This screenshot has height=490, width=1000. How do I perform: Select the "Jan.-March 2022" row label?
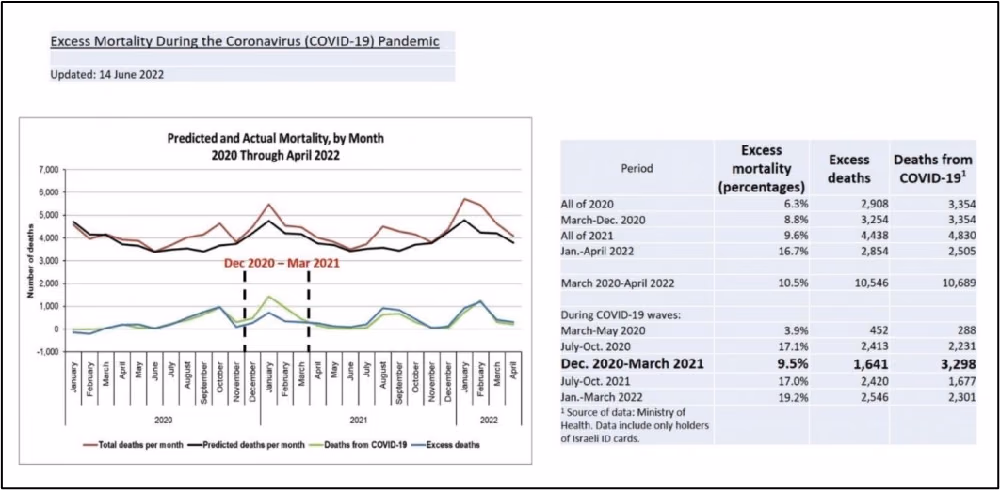(x=601, y=397)
